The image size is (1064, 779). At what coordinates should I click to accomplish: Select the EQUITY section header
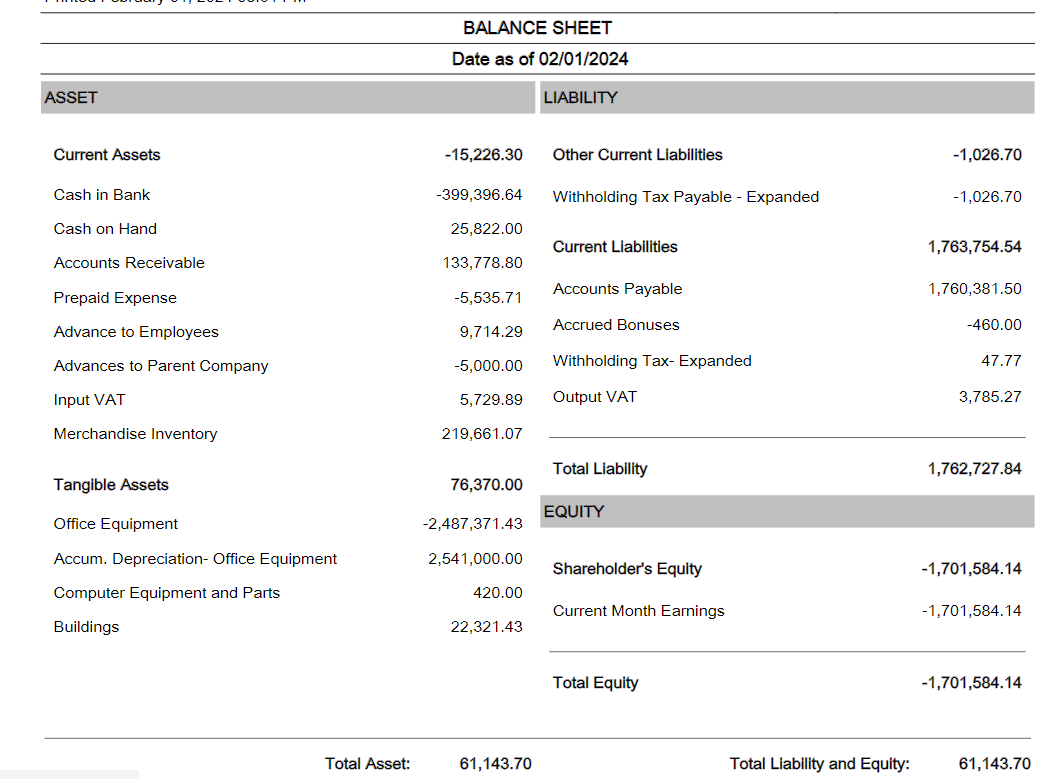pyautogui.click(x=787, y=512)
